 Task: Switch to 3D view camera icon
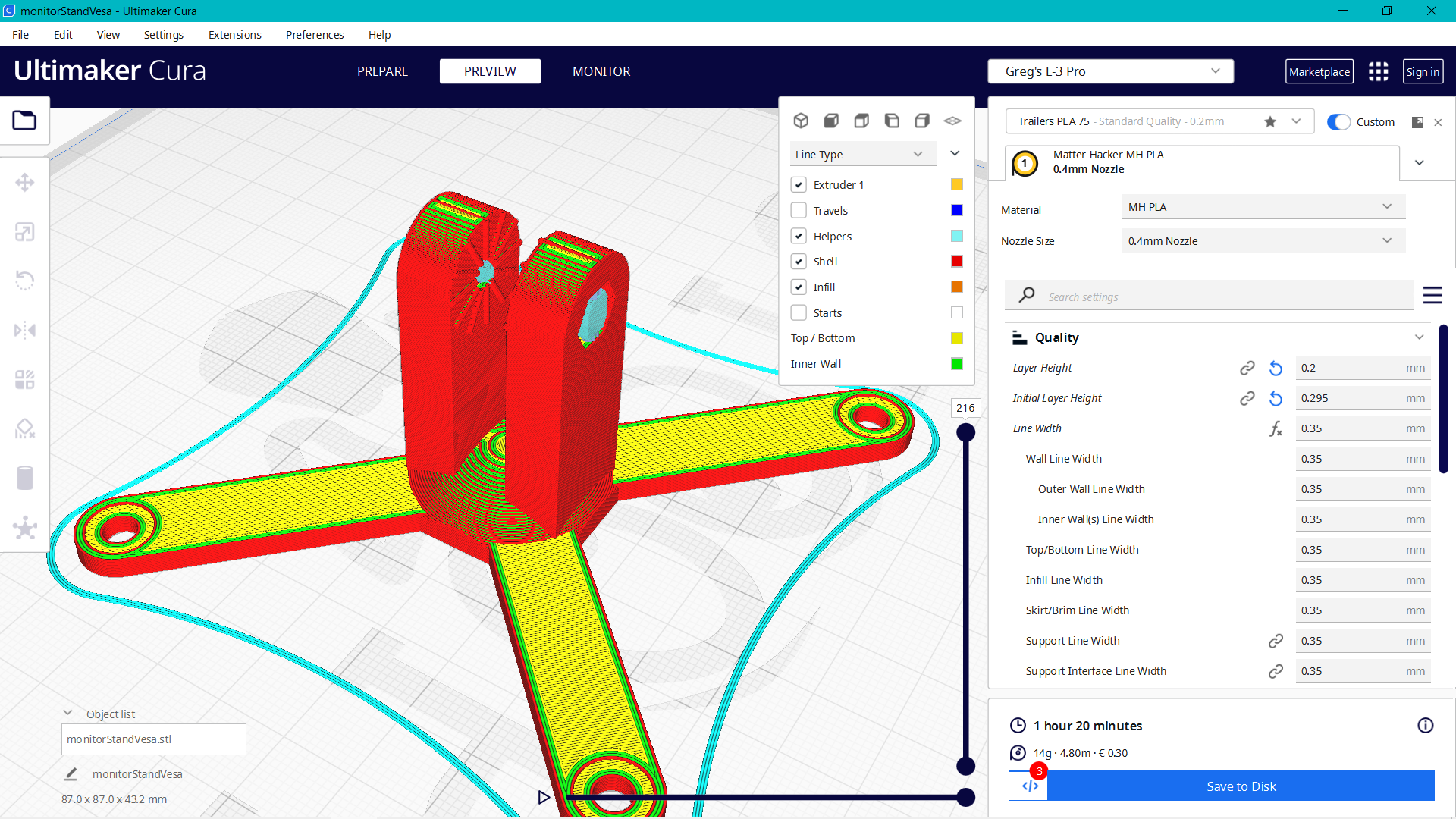(801, 121)
